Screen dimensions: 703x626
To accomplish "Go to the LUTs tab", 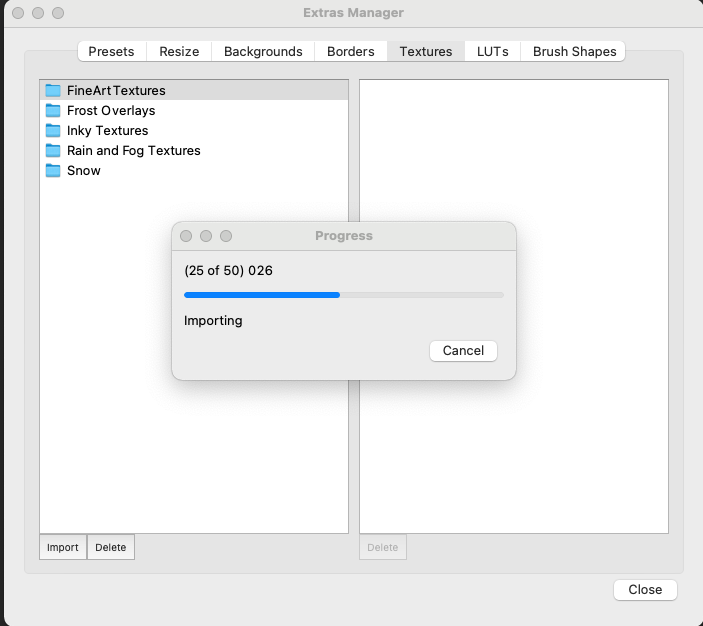I will [x=492, y=51].
